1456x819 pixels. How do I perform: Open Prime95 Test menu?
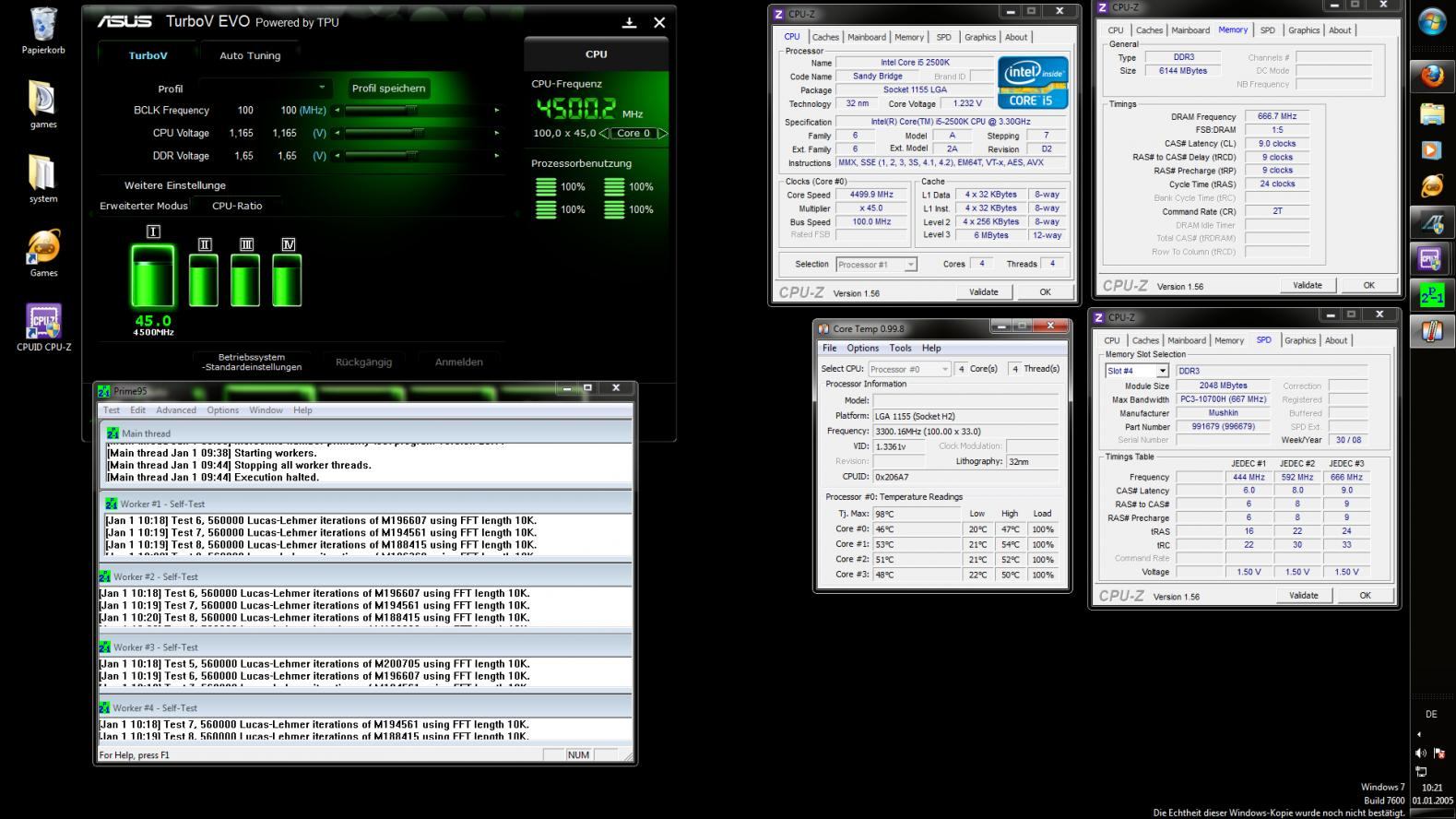[112, 410]
